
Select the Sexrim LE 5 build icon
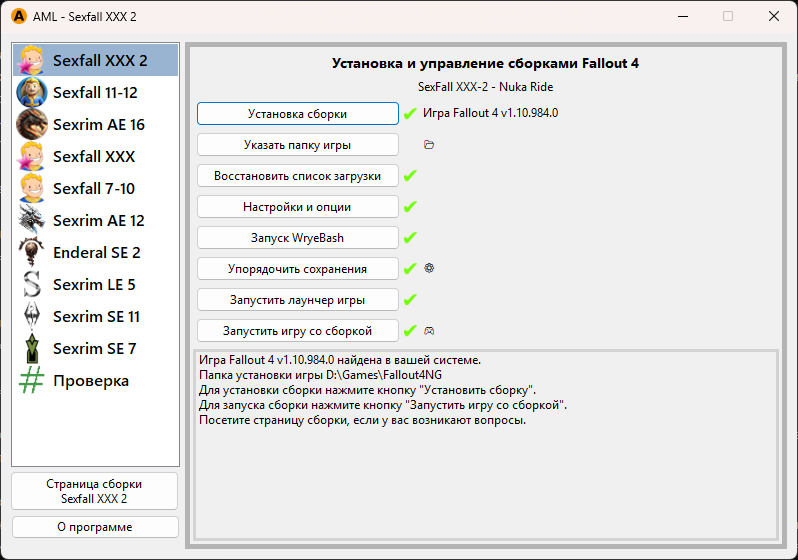(x=32, y=284)
